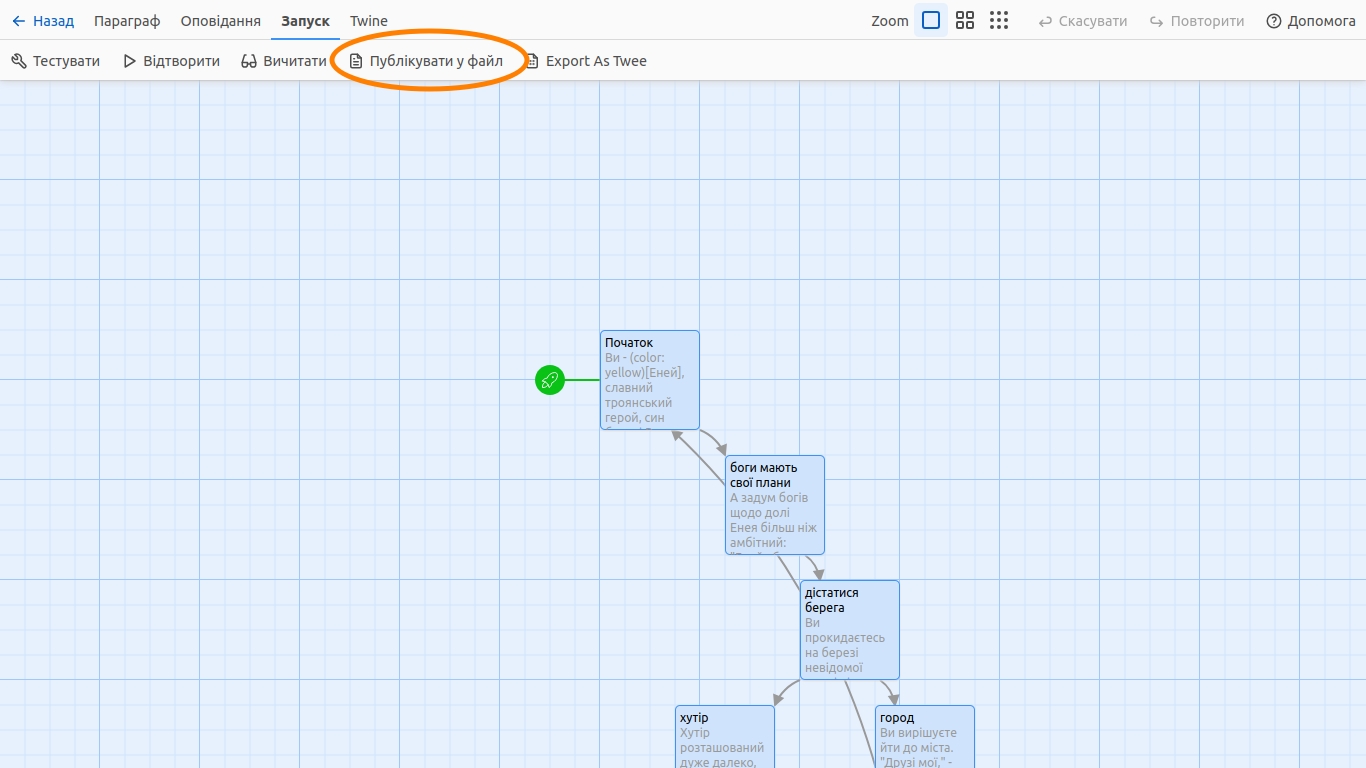The height and width of the screenshot is (768, 1366).
Task: Click the Публікувати у файл button
Action: [x=426, y=61]
